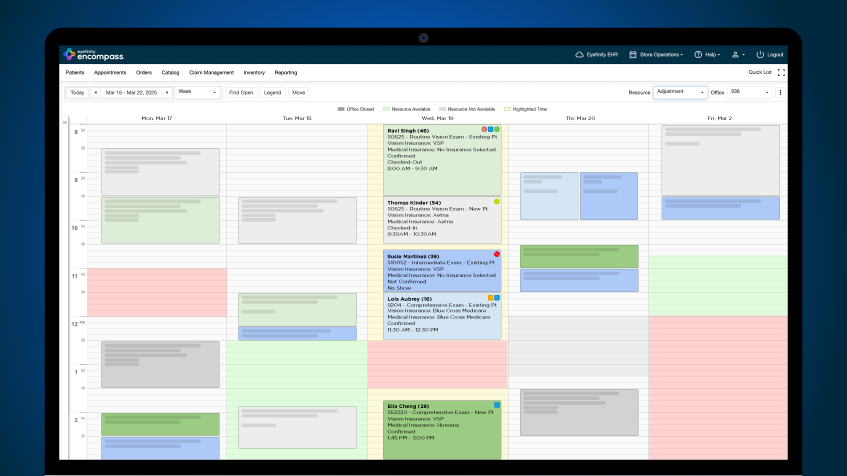
Task: Open the Reporting menu
Action: point(286,72)
